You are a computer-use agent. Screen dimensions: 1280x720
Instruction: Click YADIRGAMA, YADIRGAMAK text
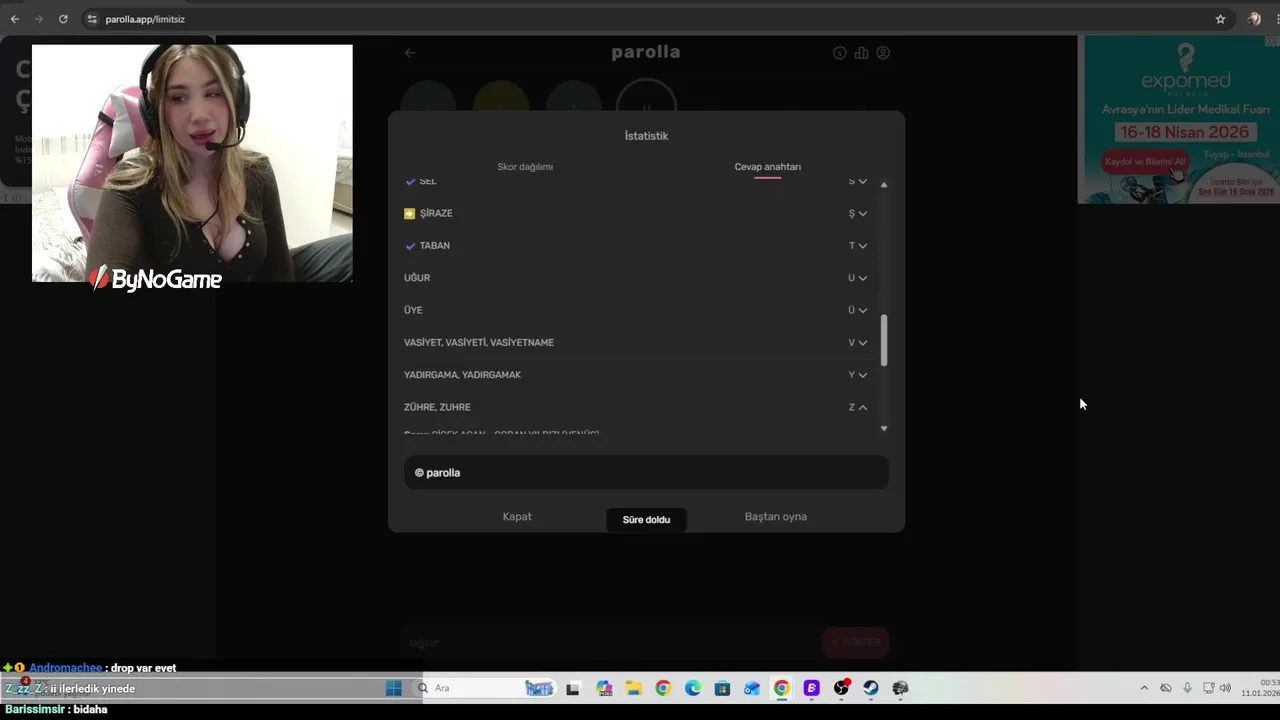[x=462, y=375]
